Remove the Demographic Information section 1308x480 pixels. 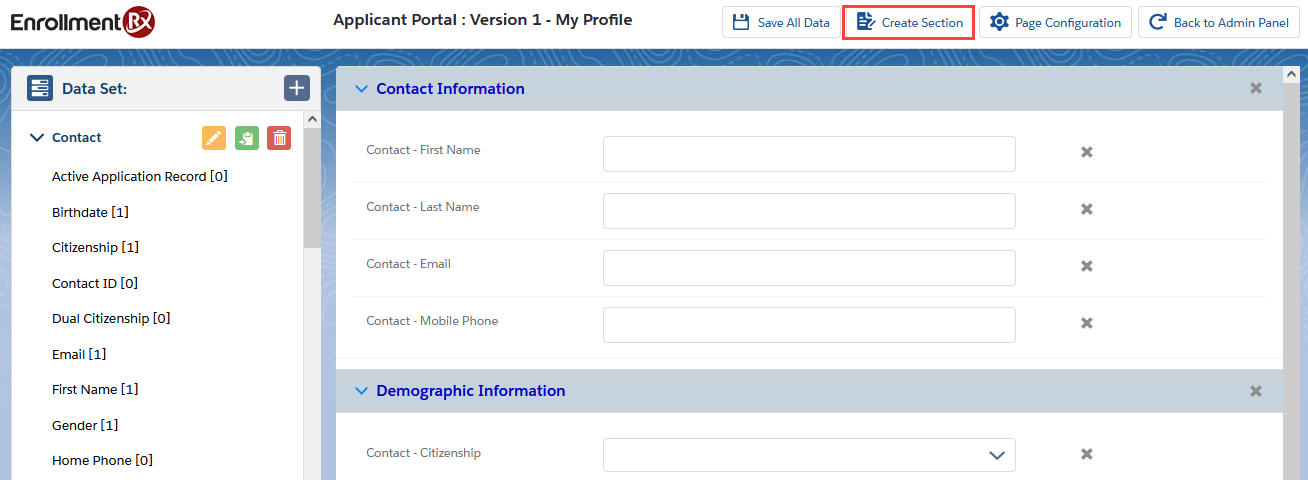pos(1256,391)
